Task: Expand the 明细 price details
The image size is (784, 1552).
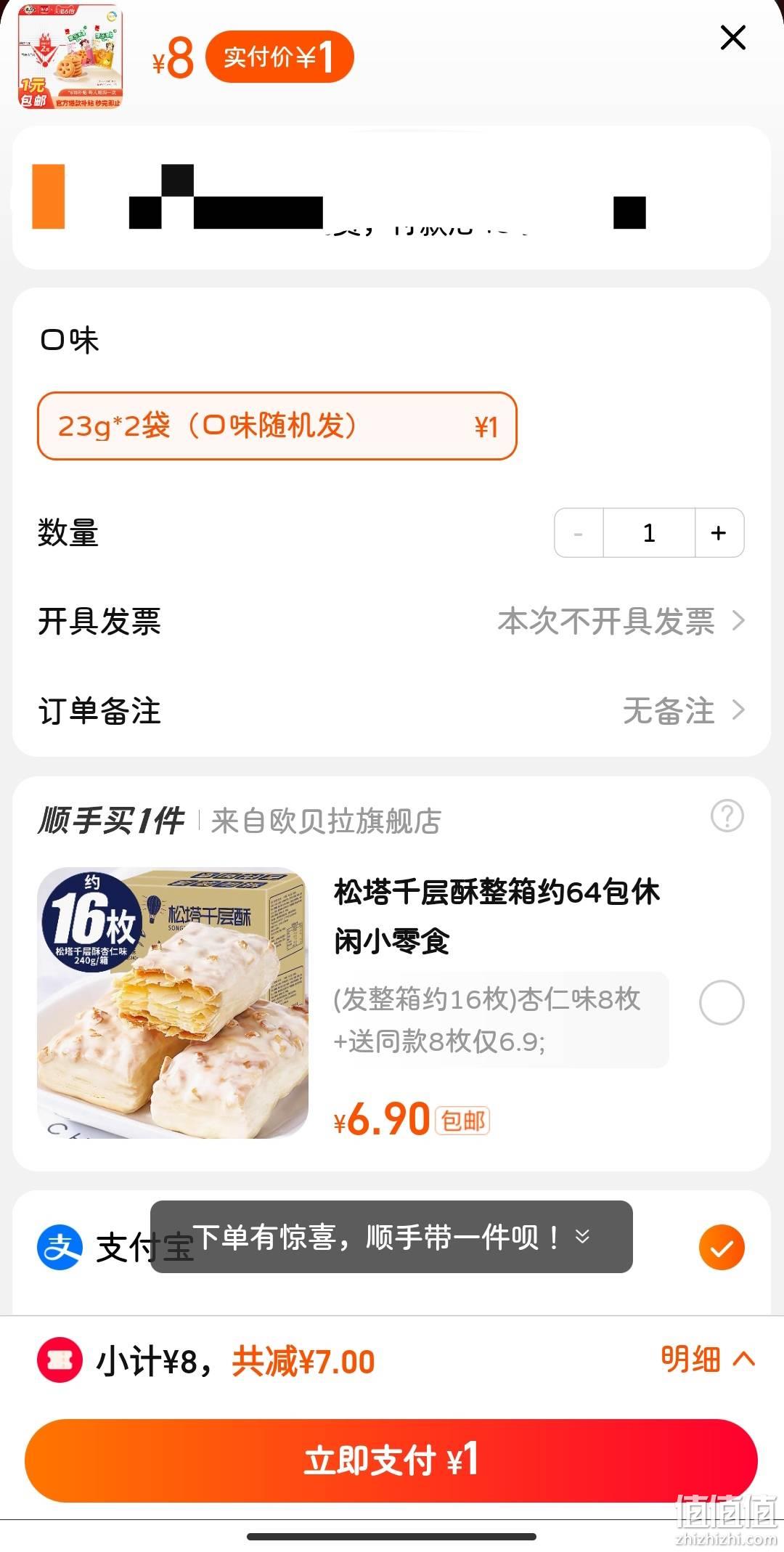Action: coord(708,1359)
